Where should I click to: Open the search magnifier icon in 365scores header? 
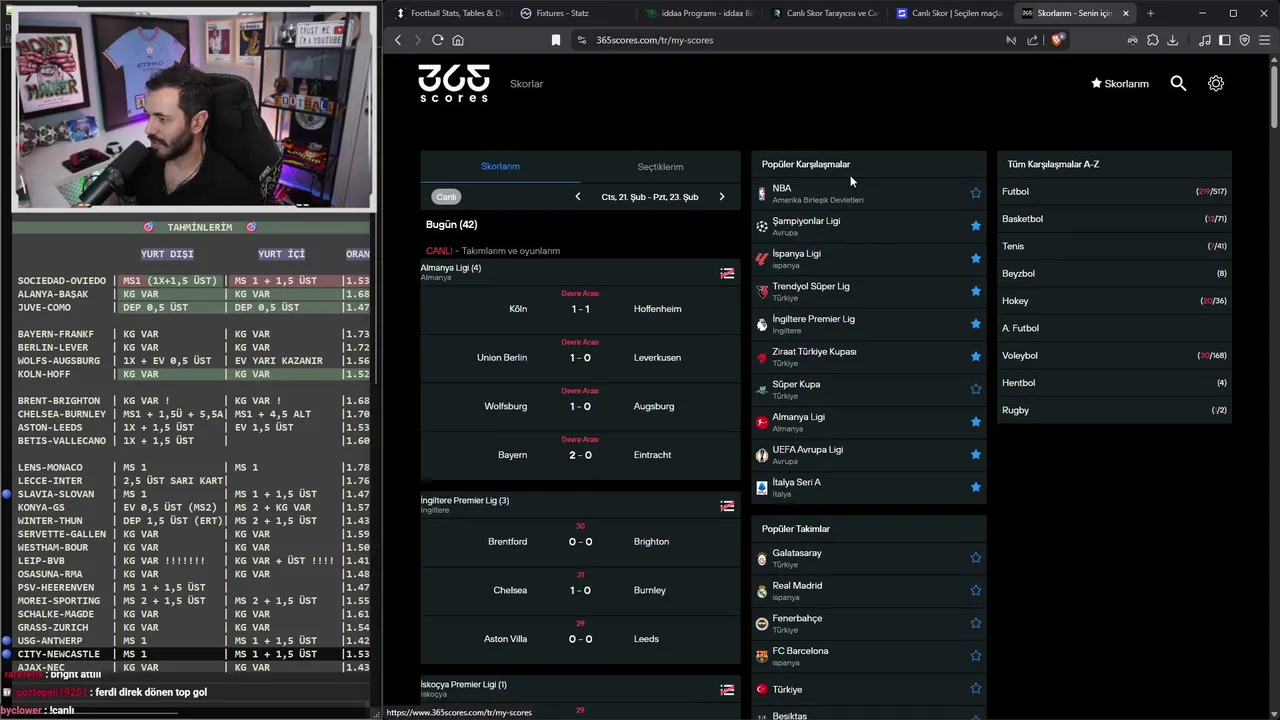coord(1178,84)
